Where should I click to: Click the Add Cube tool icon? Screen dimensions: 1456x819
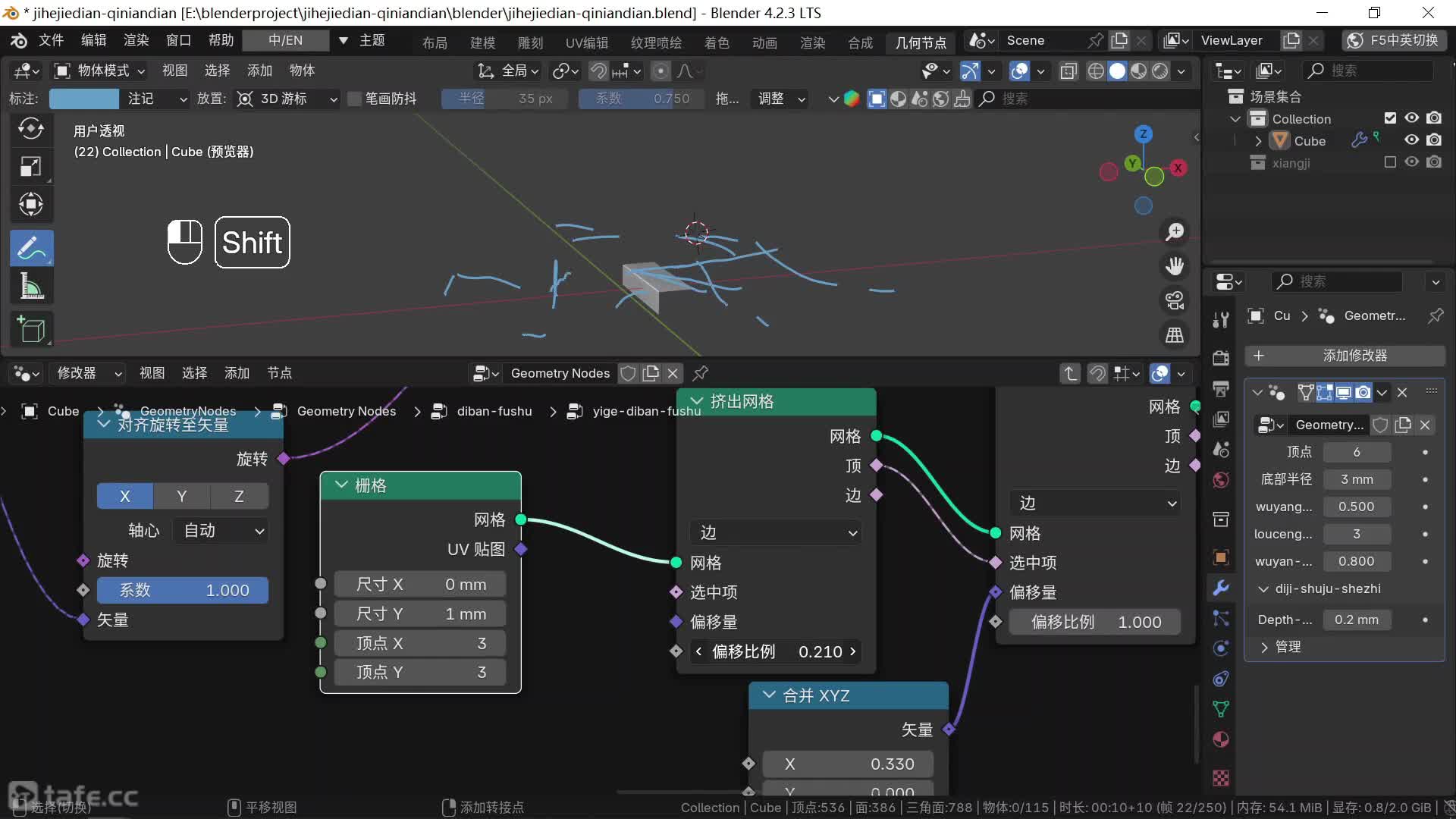point(31,329)
